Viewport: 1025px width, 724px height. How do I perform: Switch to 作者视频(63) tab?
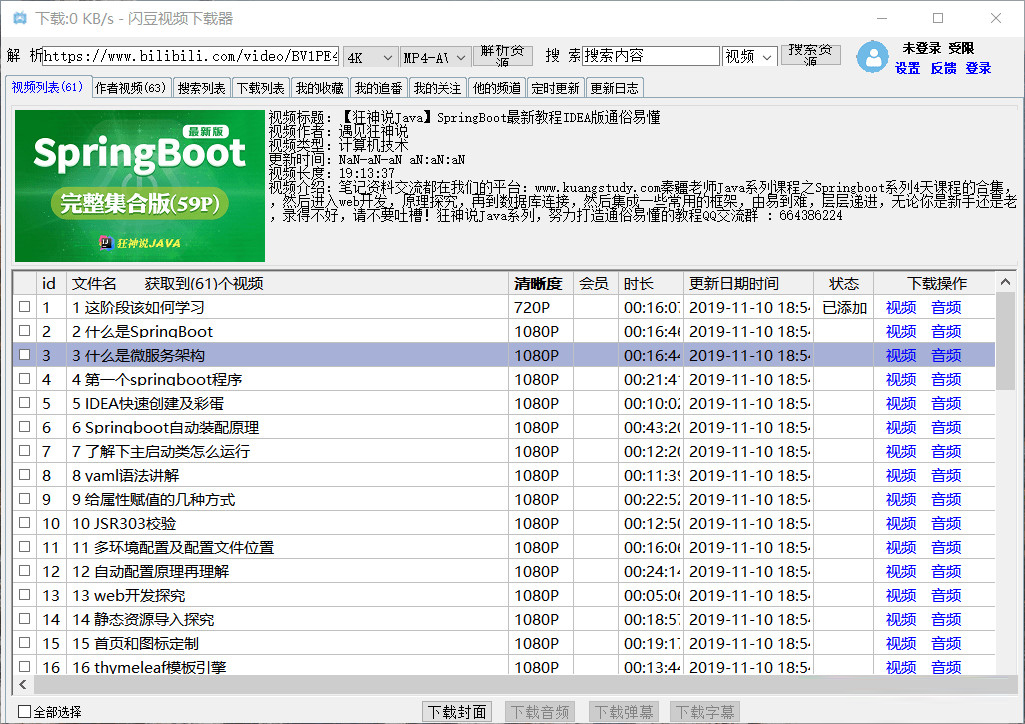pos(131,88)
